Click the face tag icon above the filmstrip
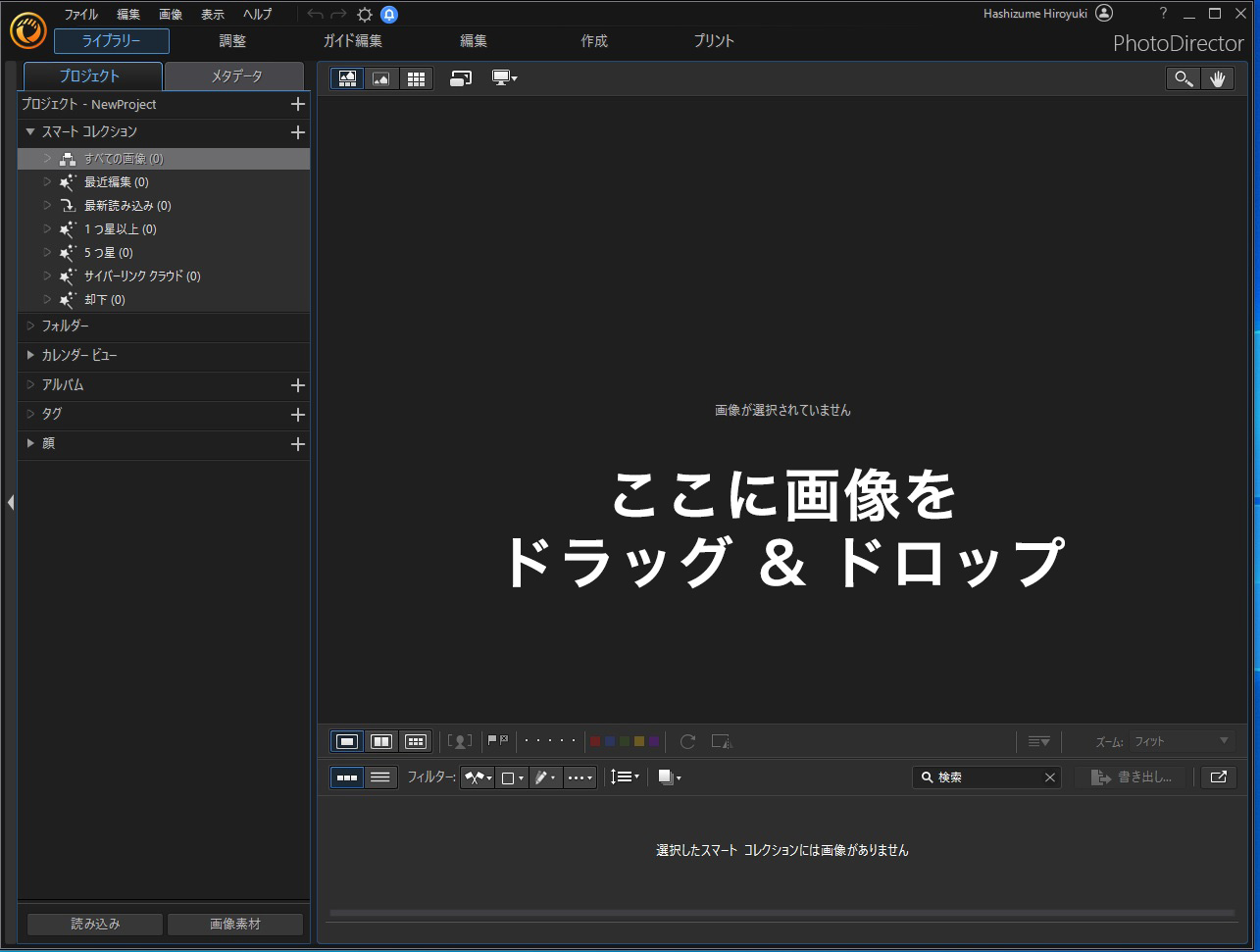This screenshot has width=1260, height=952. point(461,741)
